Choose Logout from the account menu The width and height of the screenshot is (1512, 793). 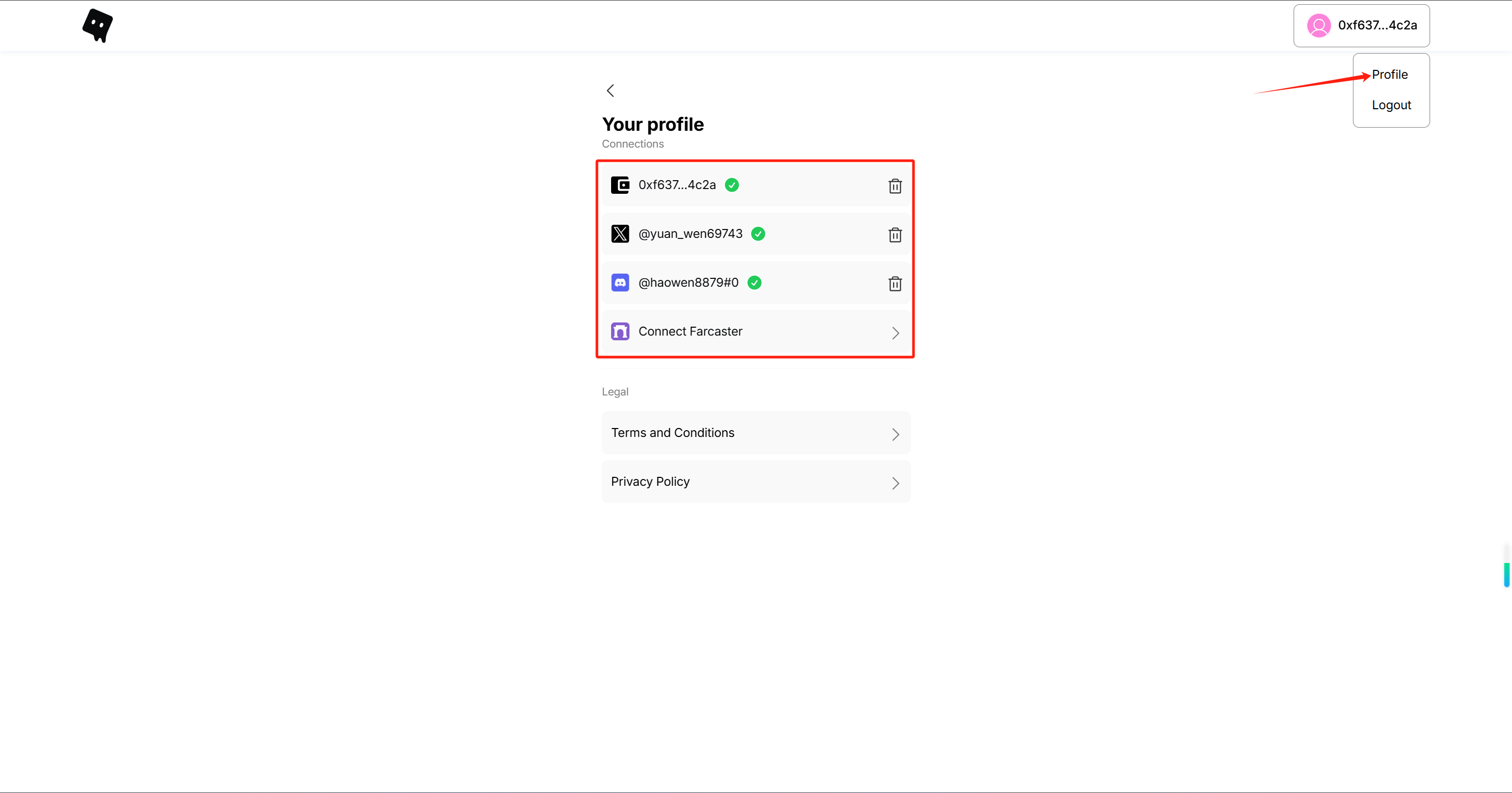1391,105
